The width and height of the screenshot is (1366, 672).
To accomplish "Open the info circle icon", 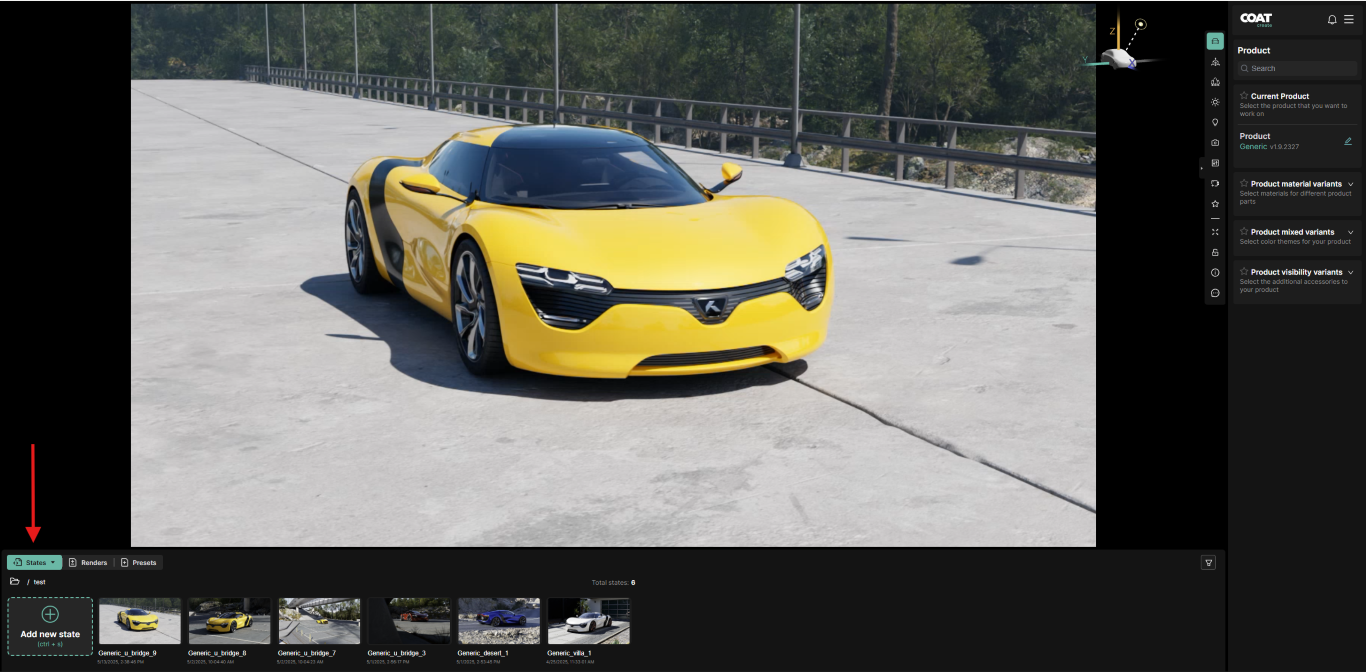I will (1215, 272).
